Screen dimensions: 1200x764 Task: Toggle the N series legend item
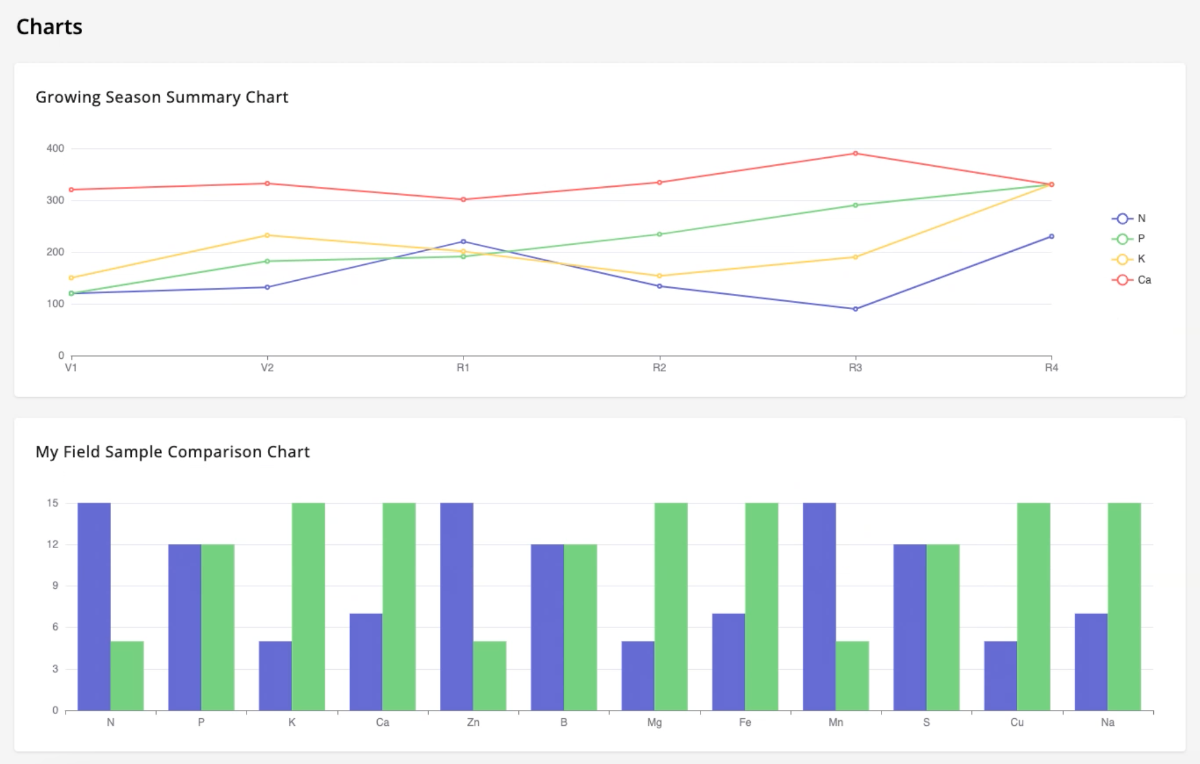(1129, 218)
